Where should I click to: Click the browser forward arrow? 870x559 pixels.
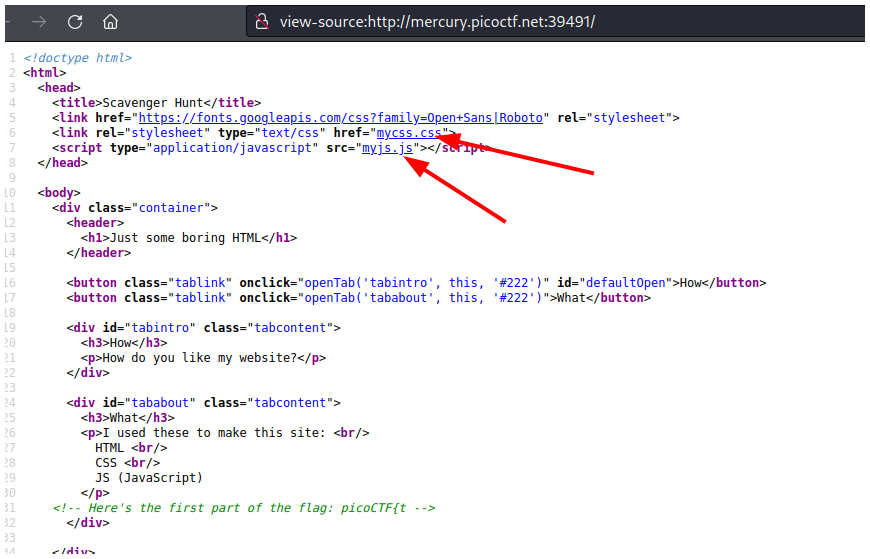point(38,21)
